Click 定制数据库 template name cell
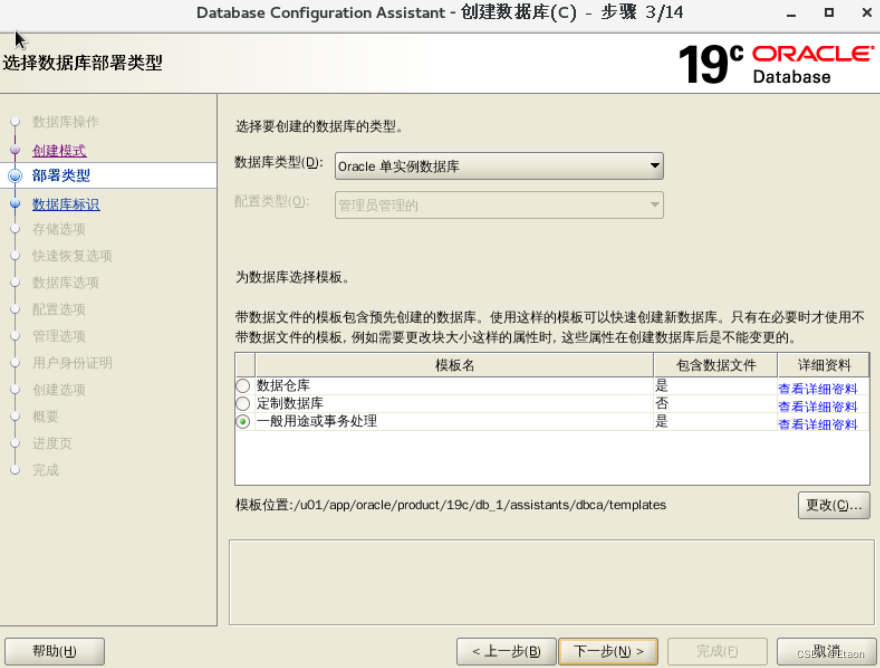The width and height of the screenshot is (880, 668). (x=454, y=404)
